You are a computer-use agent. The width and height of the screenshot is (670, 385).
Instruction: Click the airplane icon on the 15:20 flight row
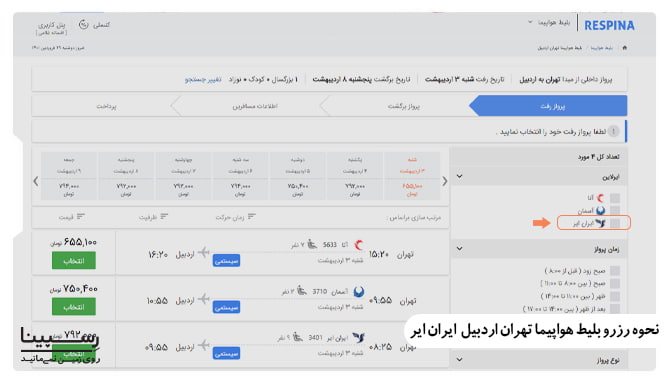pos(204,253)
